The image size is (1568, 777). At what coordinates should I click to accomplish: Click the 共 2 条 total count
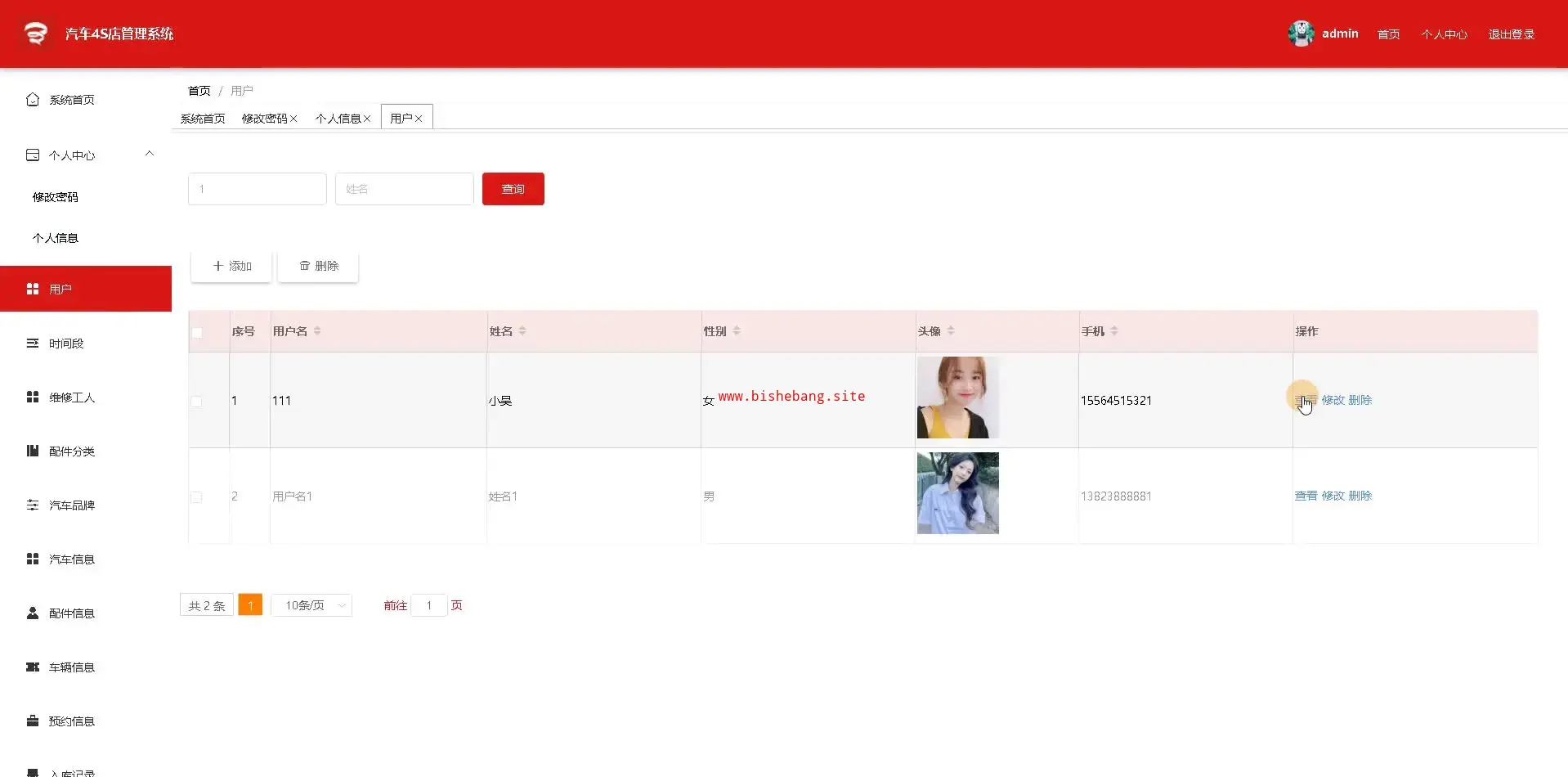click(x=207, y=605)
